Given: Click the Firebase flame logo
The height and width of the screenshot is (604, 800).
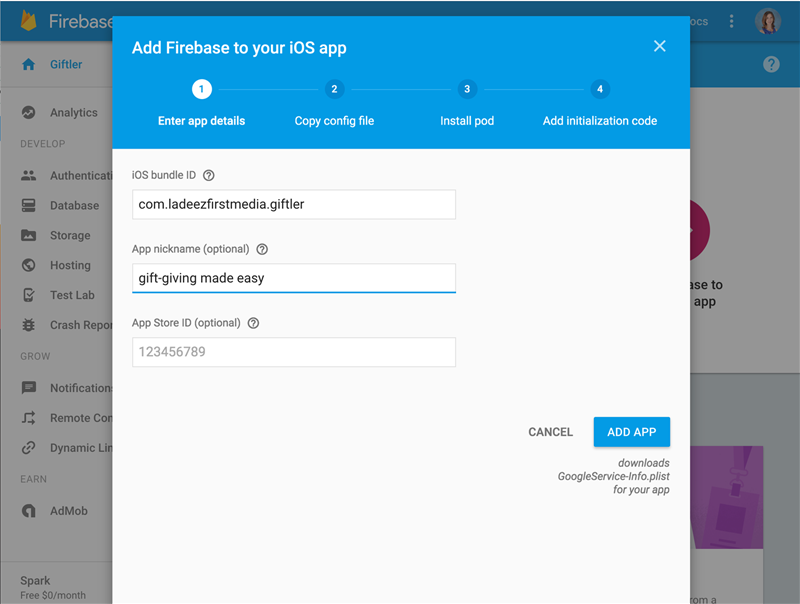Looking at the screenshot, I should pyautogui.click(x=29, y=20).
